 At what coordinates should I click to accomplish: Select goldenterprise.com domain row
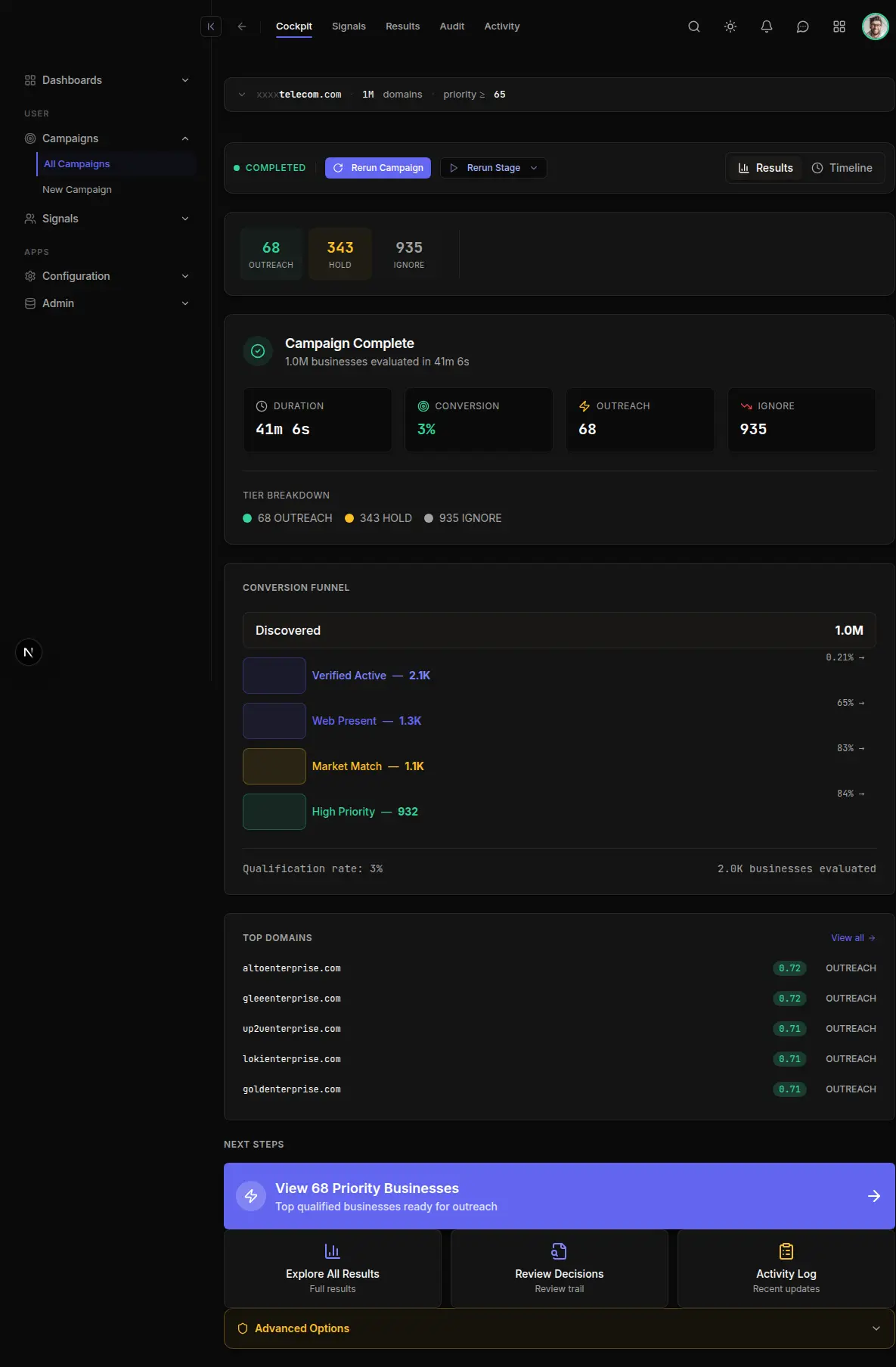tap(560, 1089)
